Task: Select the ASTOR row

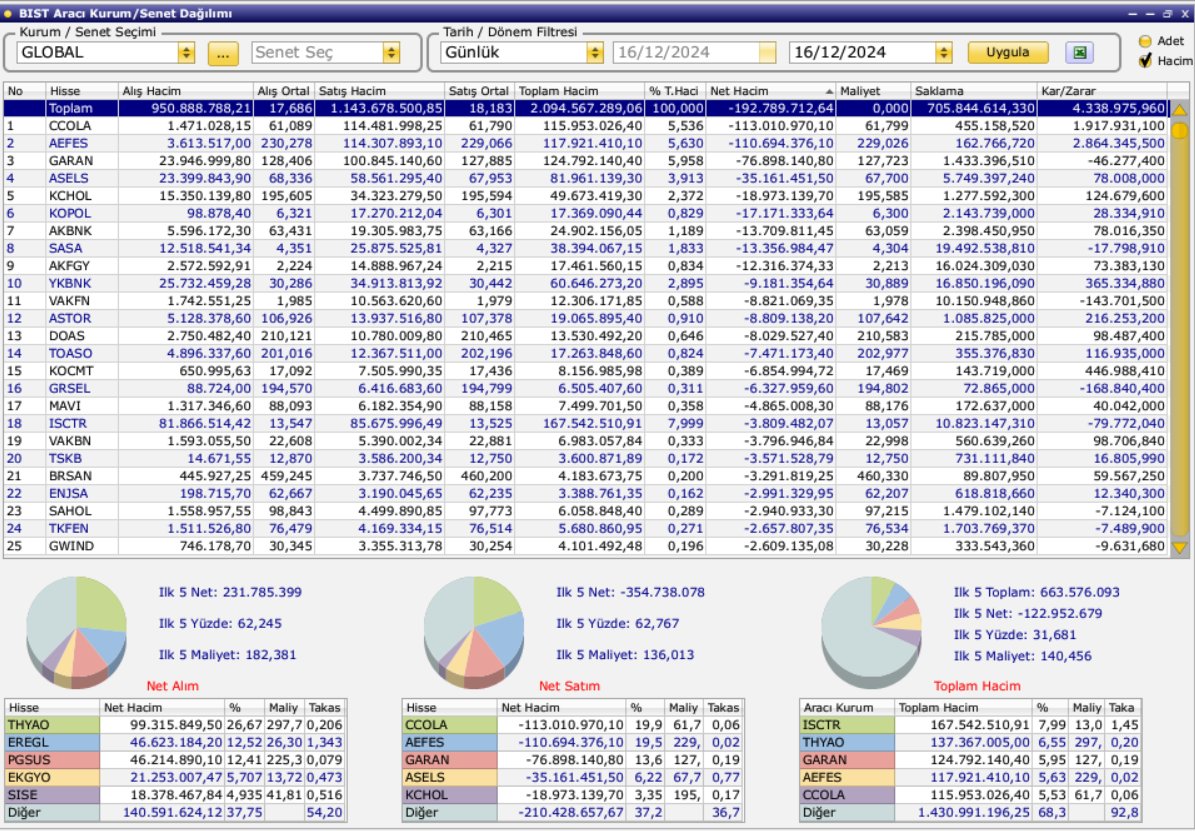Action: pos(585,319)
